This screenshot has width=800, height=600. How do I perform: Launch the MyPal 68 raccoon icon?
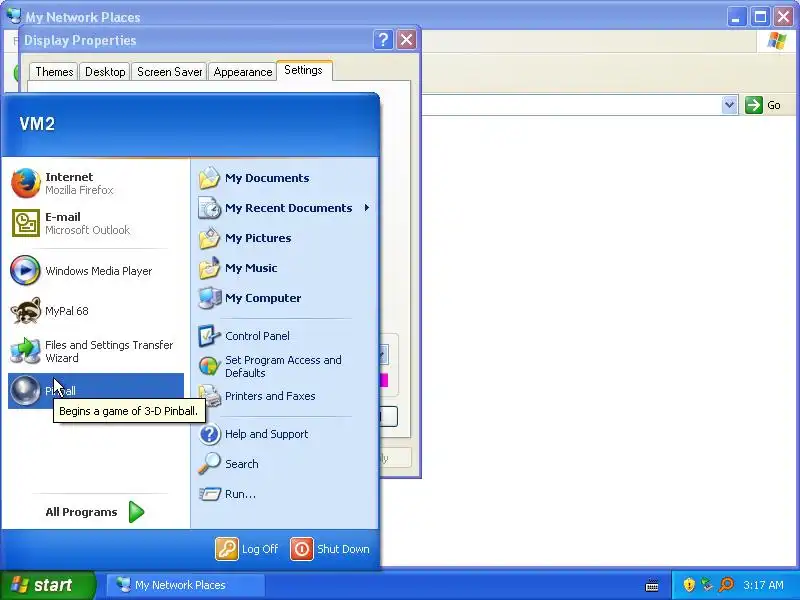click(26, 311)
